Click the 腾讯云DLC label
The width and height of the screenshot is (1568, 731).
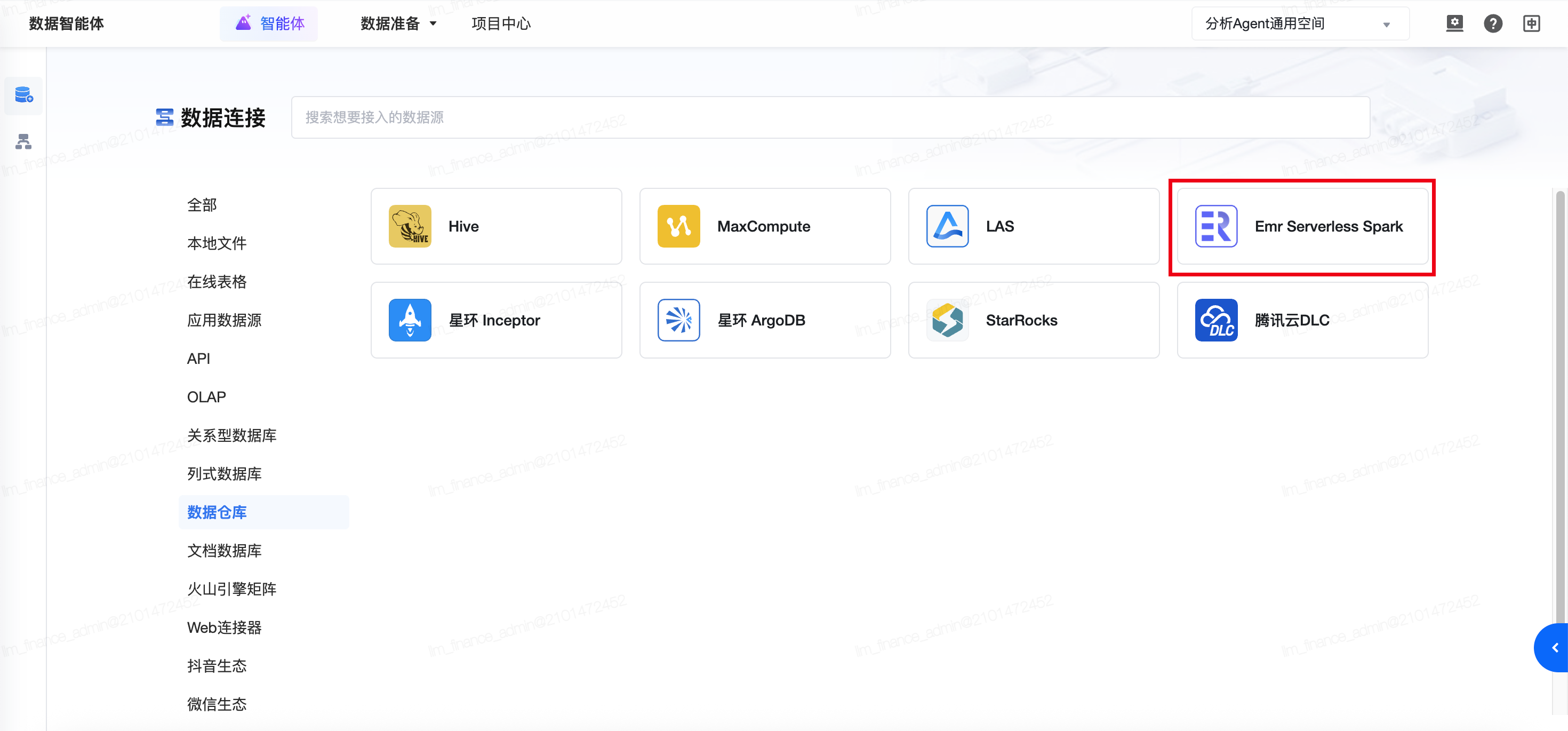(x=1292, y=320)
